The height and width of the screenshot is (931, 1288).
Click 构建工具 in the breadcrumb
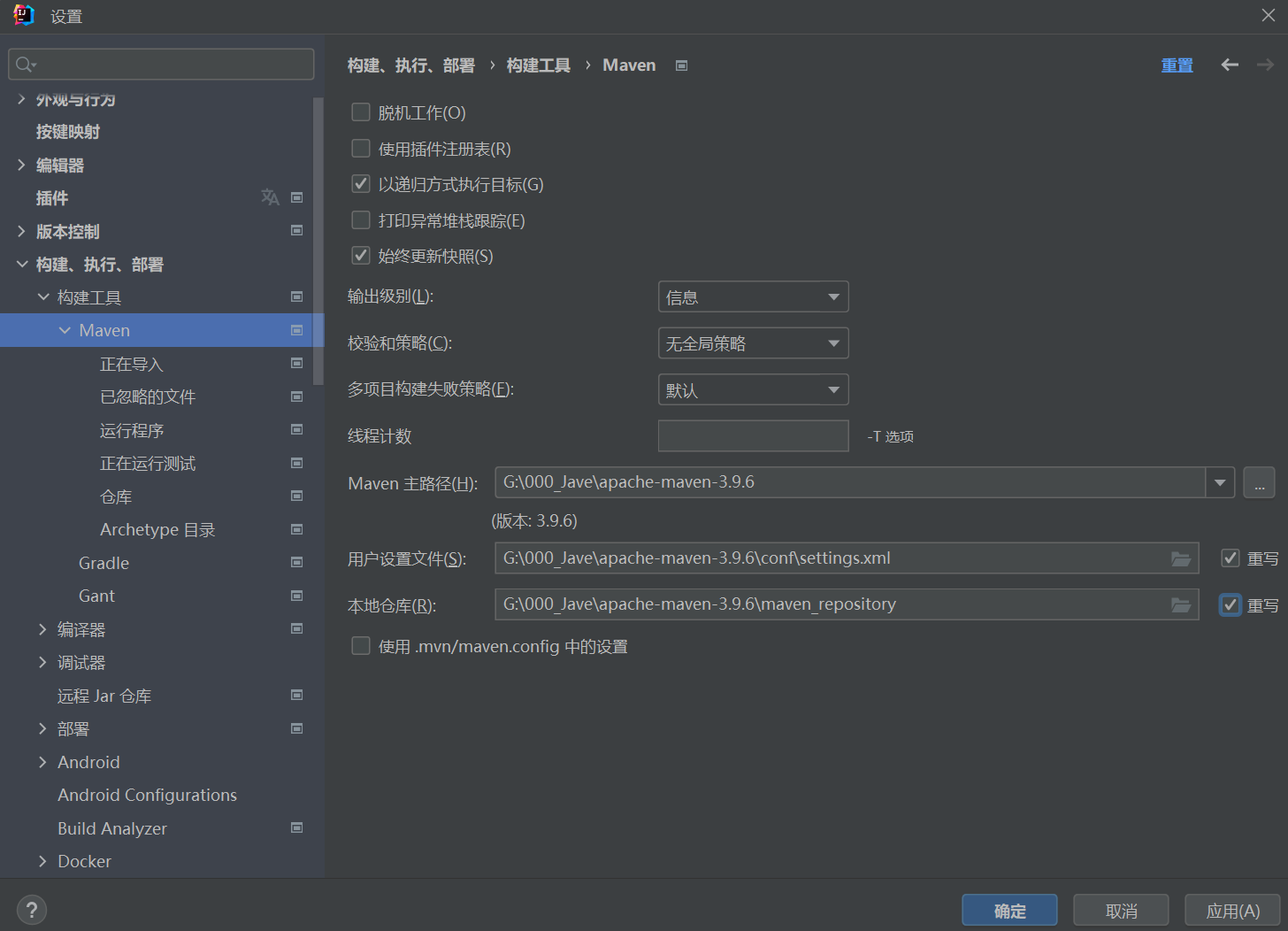click(x=538, y=65)
